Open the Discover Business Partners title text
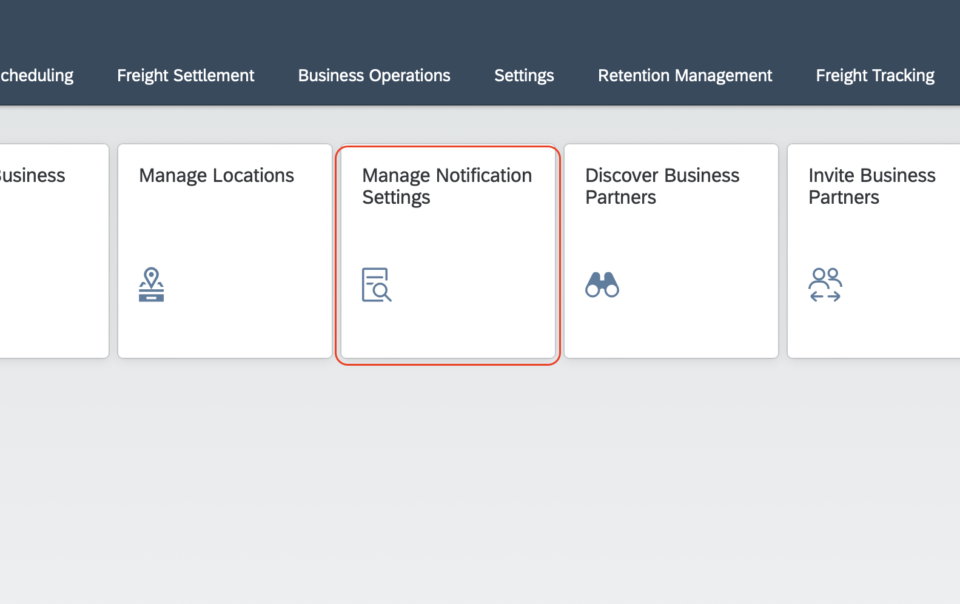This screenshot has height=604, width=960. coord(662,186)
